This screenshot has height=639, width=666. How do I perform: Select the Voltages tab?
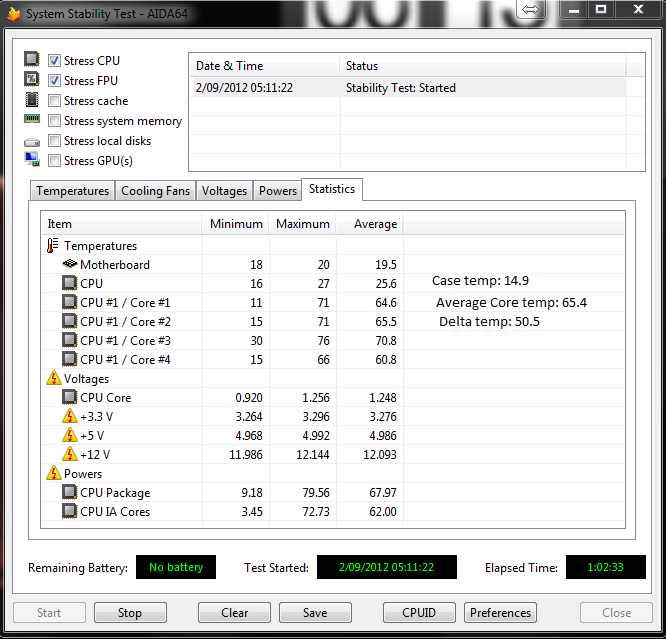pyautogui.click(x=224, y=191)
